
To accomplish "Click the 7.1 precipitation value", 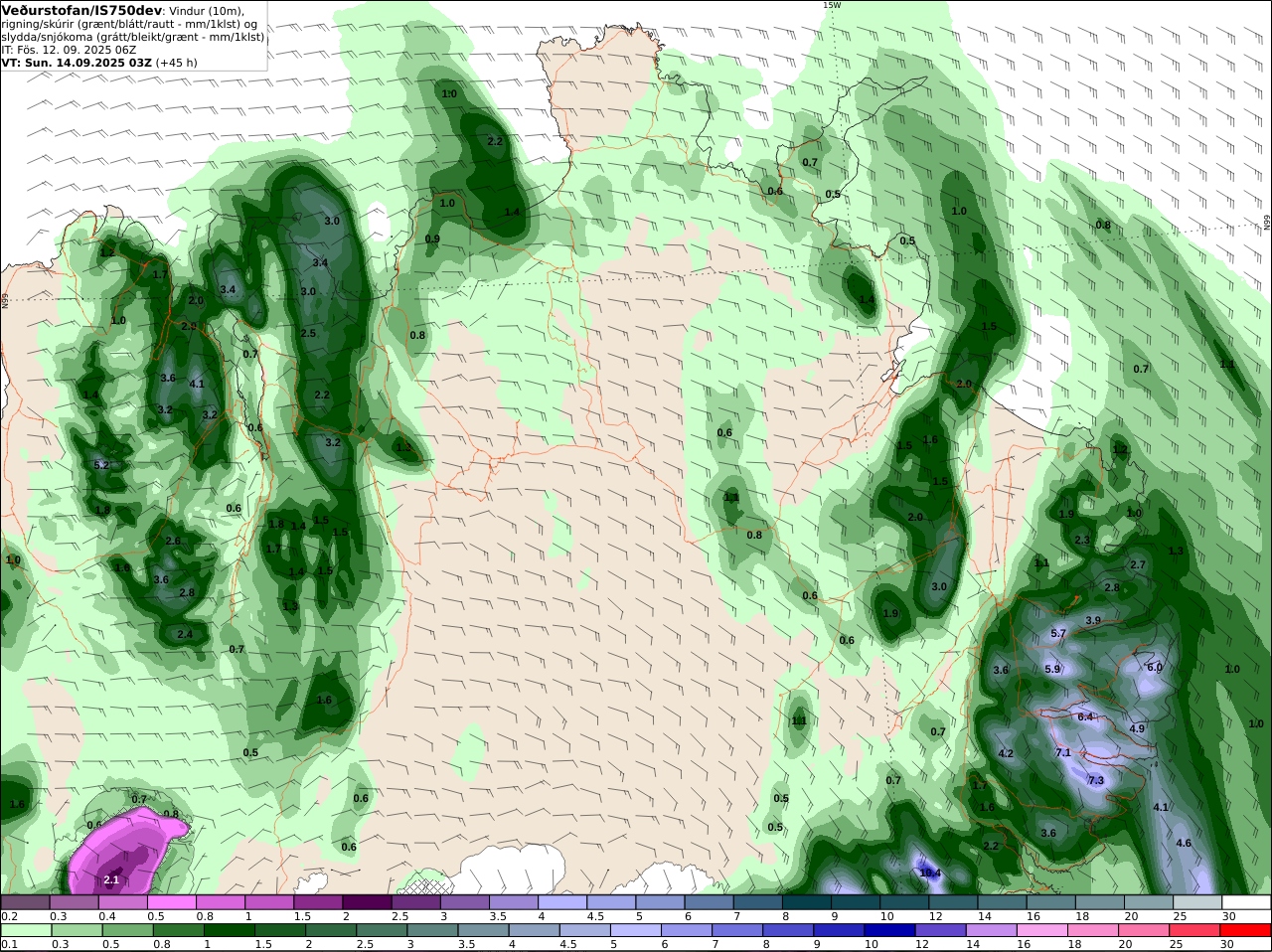I will point(1063,752).
